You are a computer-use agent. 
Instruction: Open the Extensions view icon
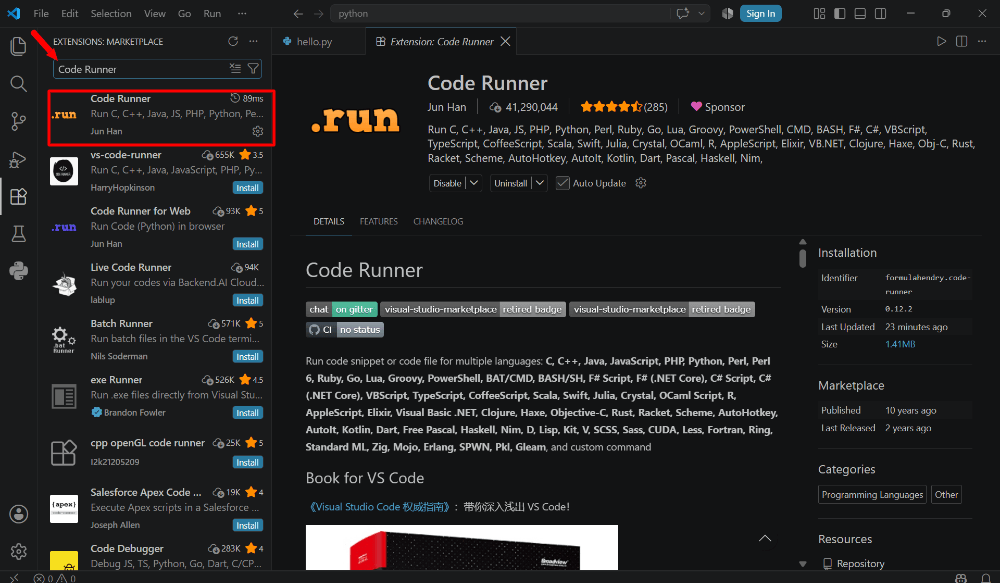(18, 196)
